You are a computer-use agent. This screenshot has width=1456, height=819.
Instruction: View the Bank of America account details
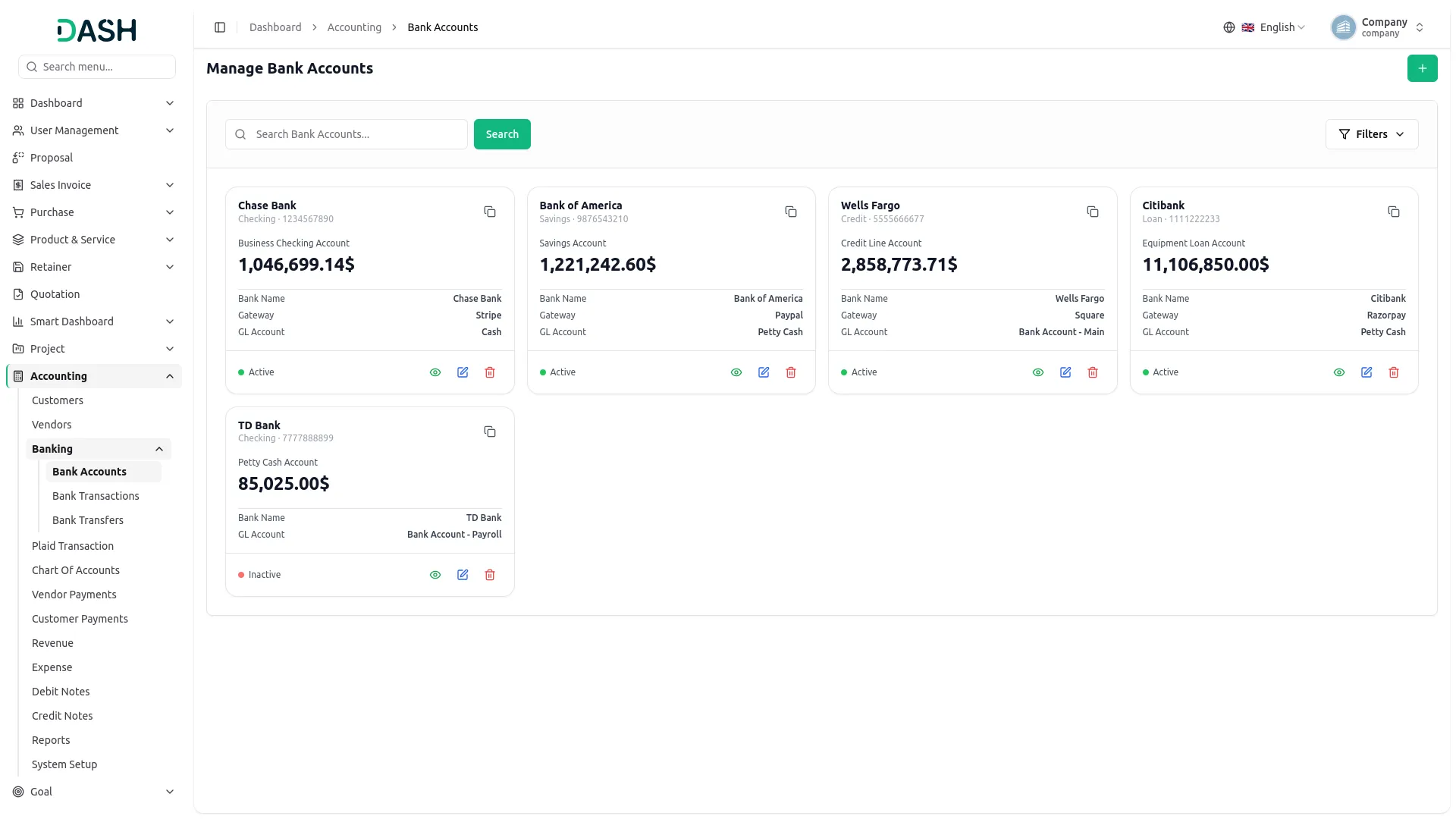(x=736, y=372)
